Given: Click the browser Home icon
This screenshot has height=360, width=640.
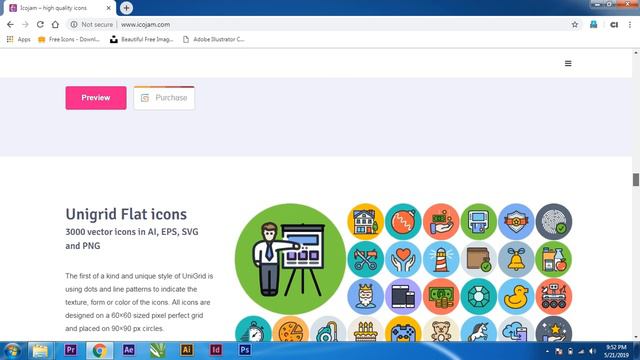Looking at the screenshot, I should [x=55, y=24].
